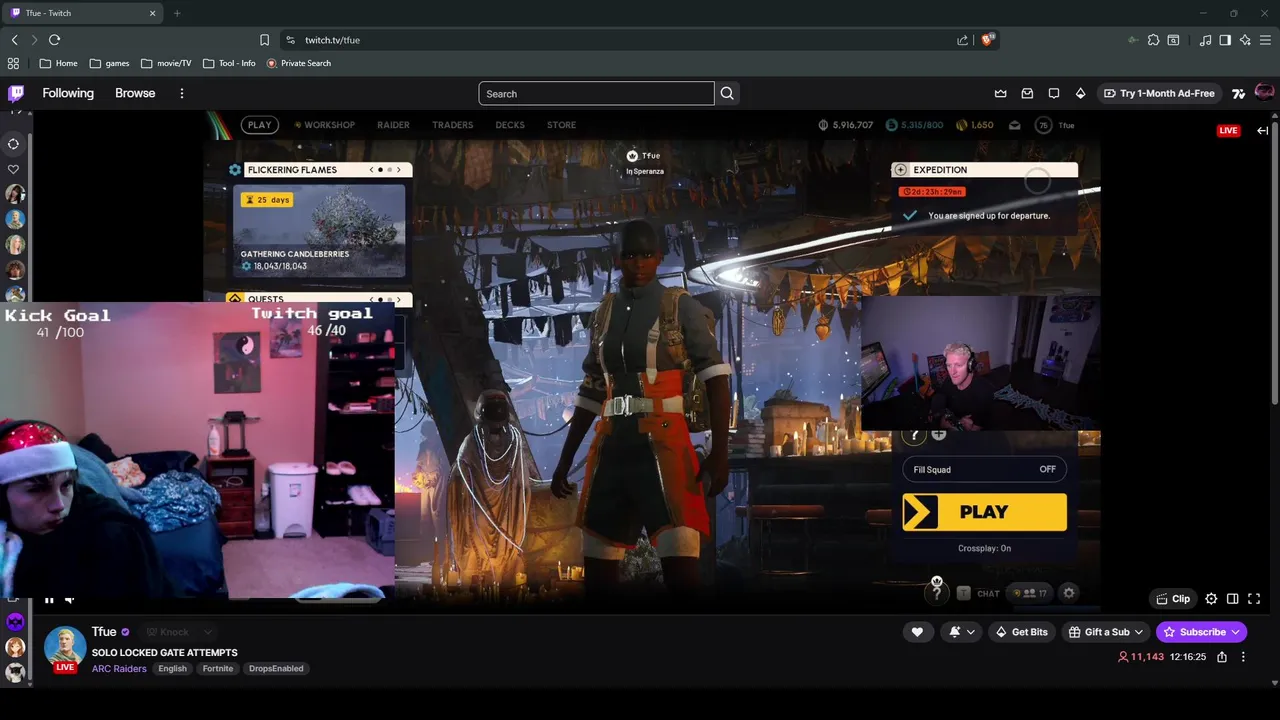Open Subscribe dropdown button
This screenshot has height=720, width=1280.
tap(1201, 632)
